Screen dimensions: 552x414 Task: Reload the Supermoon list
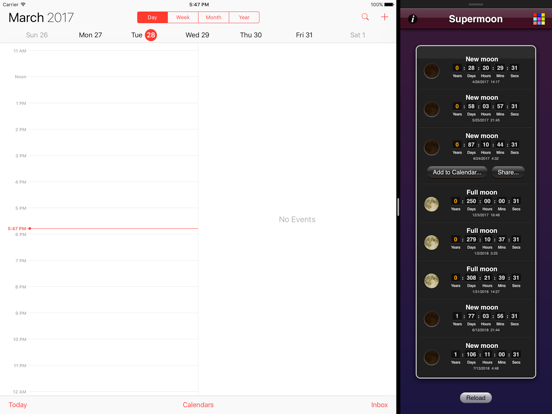tap(476, 398)
